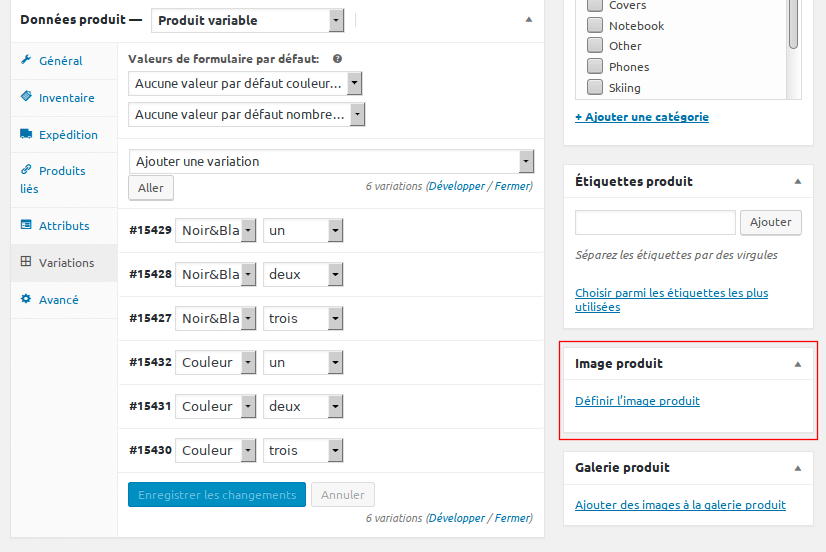826x552 pixels.
Task: Check the Notebook category checkbox
Action: coord(595,25)
